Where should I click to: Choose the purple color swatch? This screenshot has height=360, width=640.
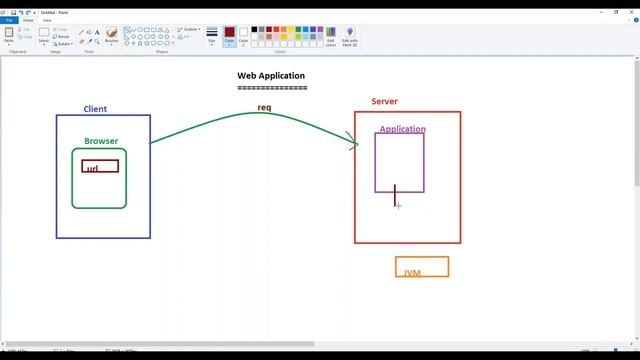[320, 29]
